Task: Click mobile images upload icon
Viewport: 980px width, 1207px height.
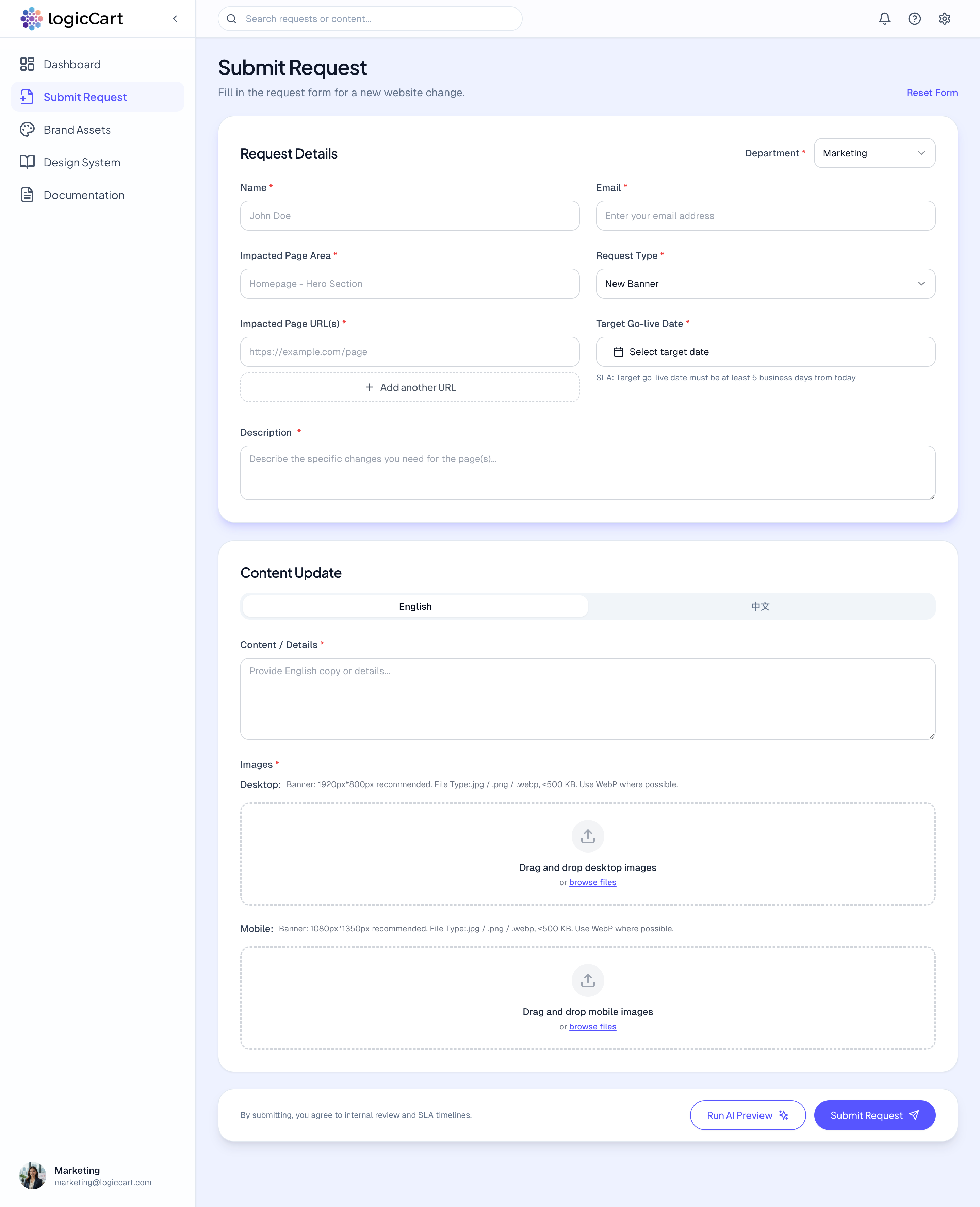Action: pyautogui.click(x=587, y=980)
